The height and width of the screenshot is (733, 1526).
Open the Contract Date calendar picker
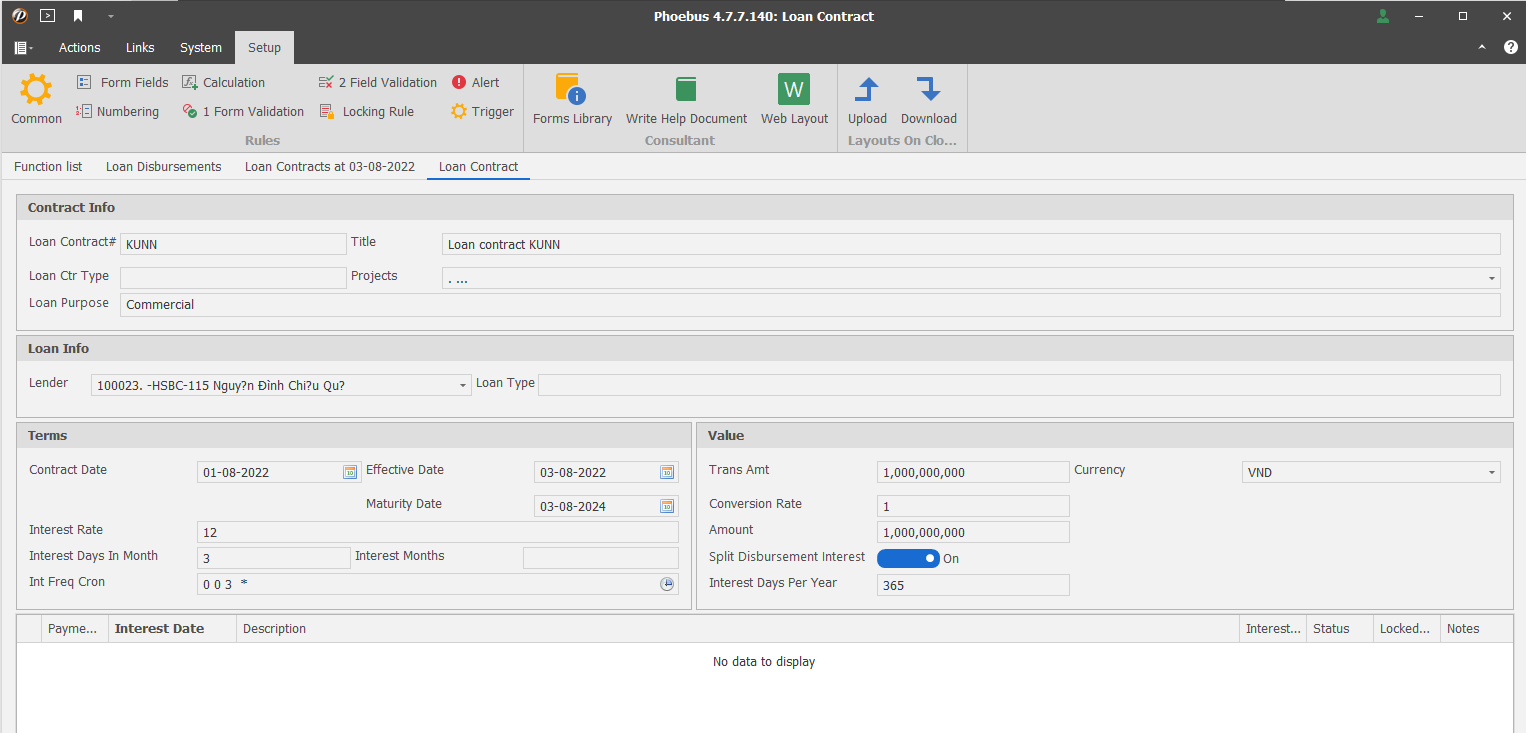tap(350, 473)
